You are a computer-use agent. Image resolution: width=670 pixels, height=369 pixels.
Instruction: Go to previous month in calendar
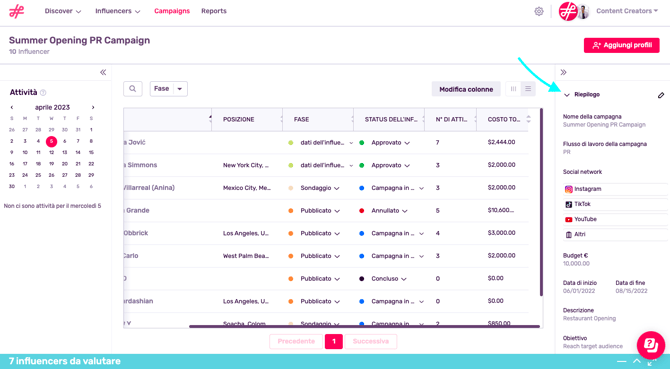[12, 107]
